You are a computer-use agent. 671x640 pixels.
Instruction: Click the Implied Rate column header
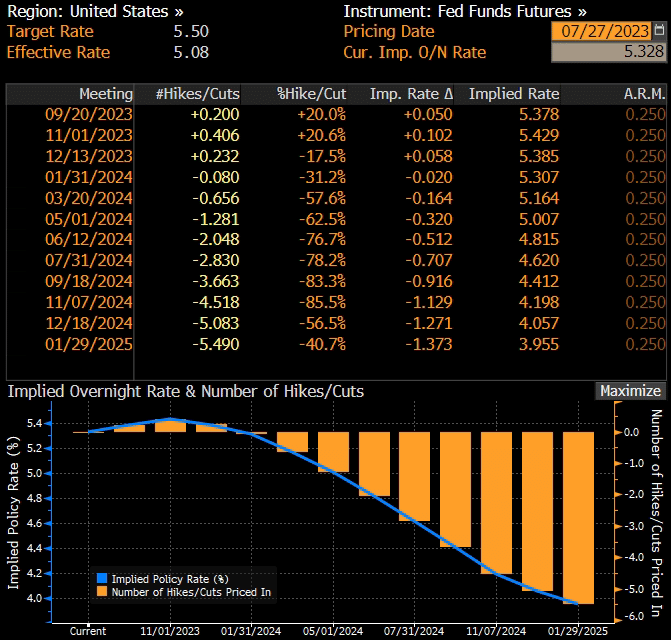click(507, 94)
